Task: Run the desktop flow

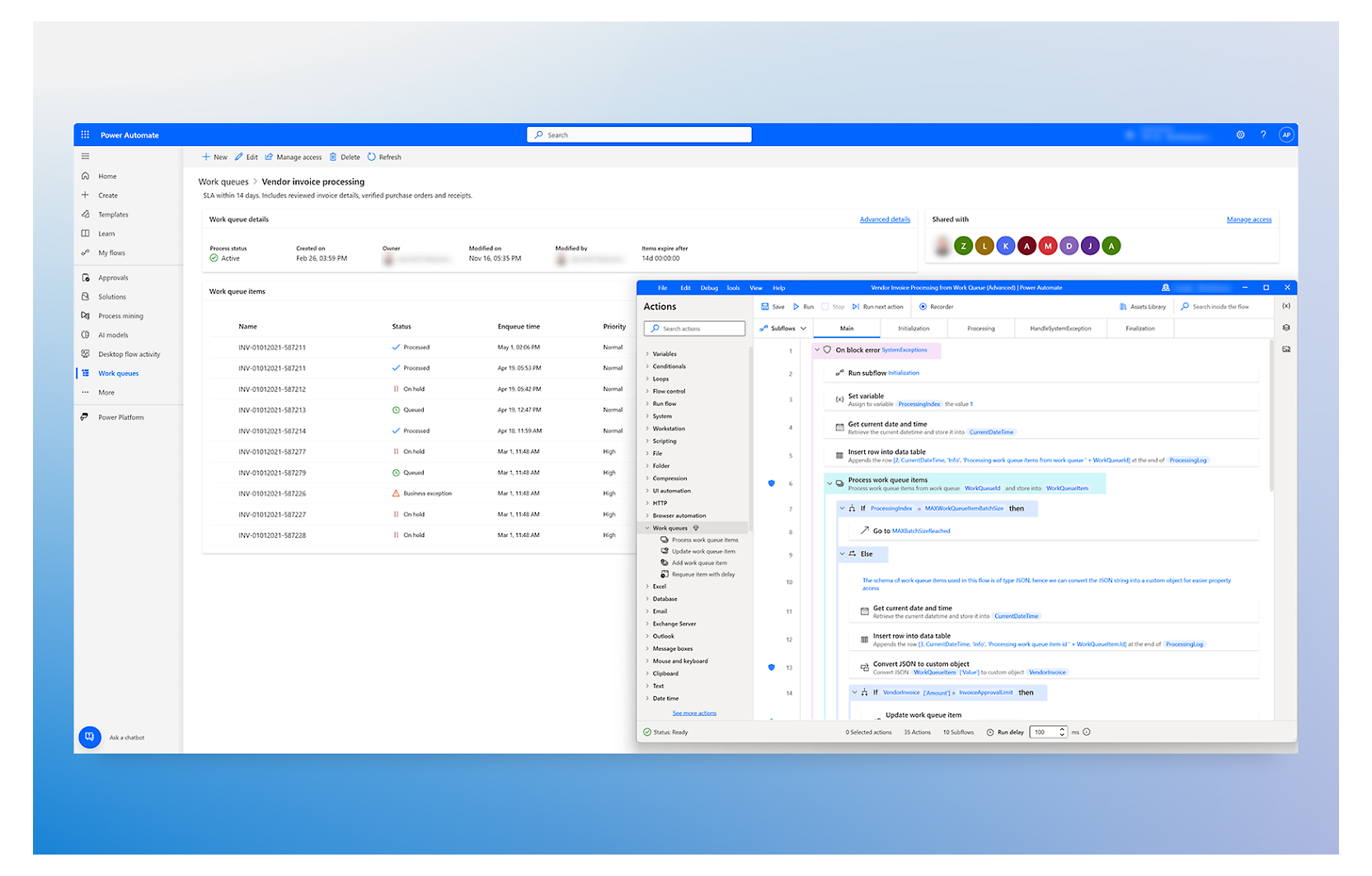Action: [803, 307]
